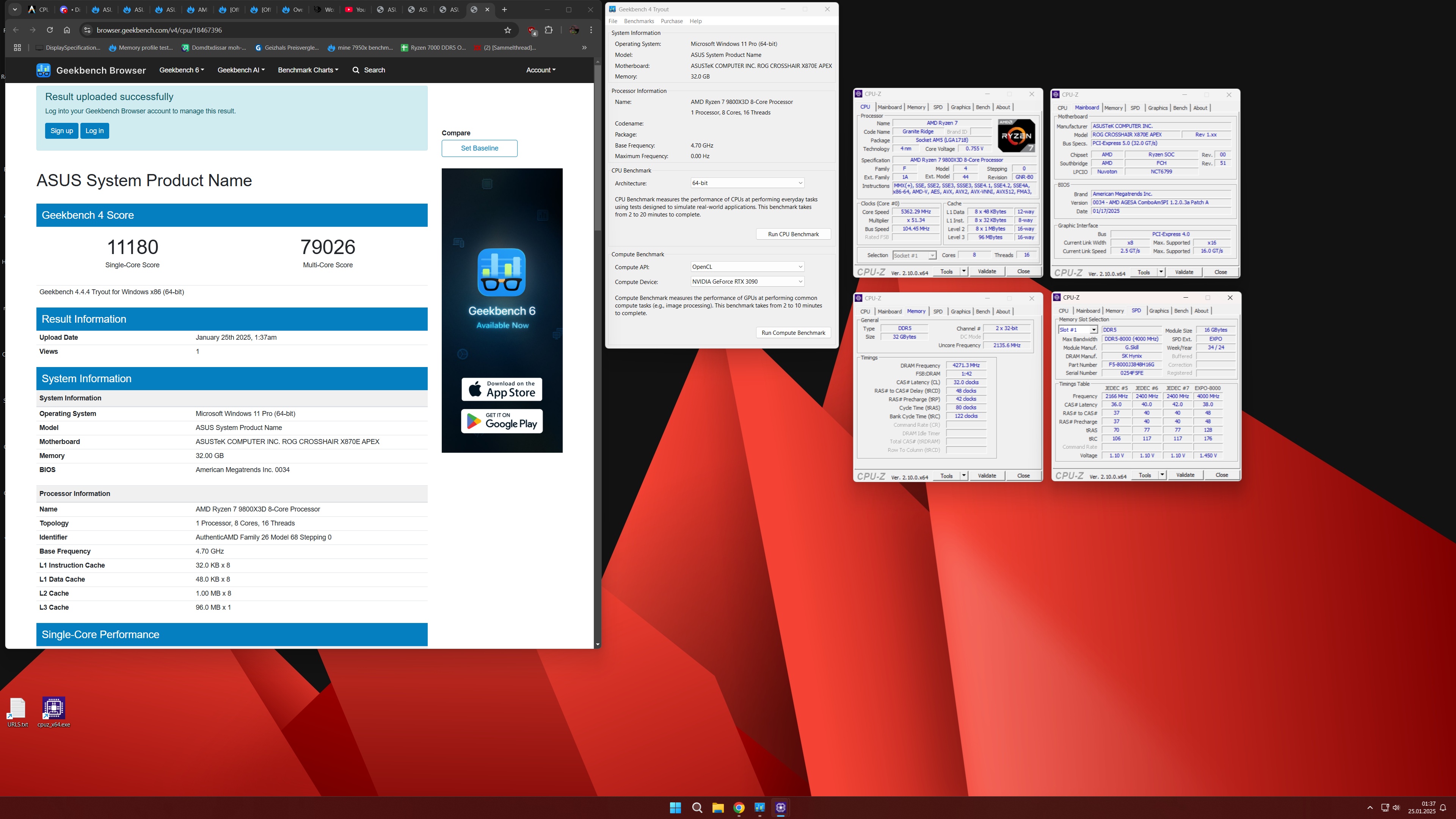Image resolution: width=1456 pixels, height=819 pixels.
Task: Reload the Geekbench result page in Chrome
Action: [50, 30]
